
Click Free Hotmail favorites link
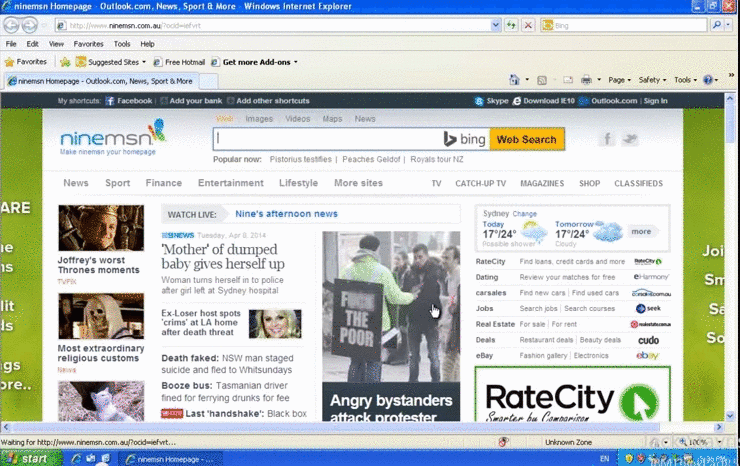point(179,62)
